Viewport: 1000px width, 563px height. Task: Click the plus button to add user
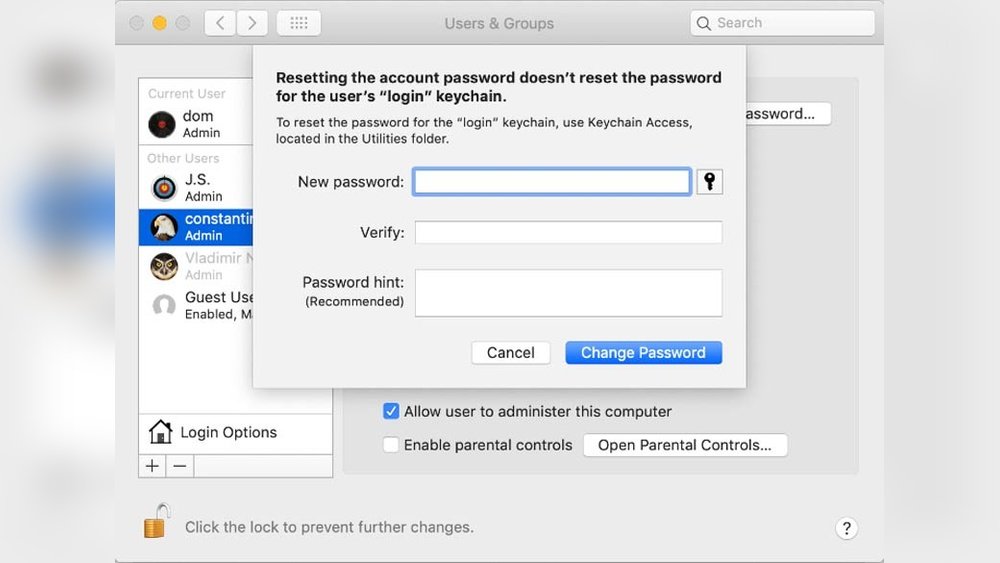pyautogui.click(x=152, y=466)
